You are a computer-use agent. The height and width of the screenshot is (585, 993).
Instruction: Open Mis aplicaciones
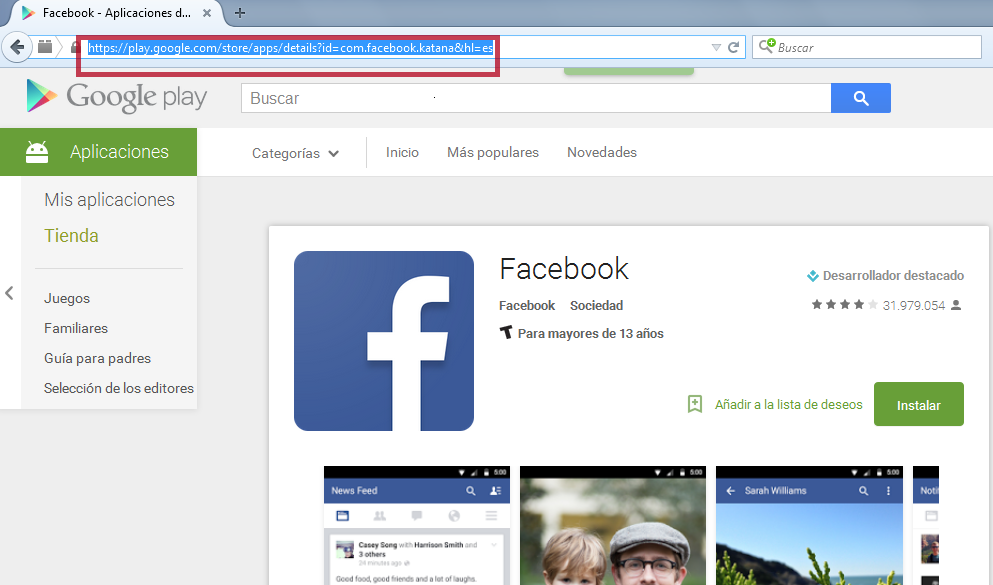click(110, 200)
